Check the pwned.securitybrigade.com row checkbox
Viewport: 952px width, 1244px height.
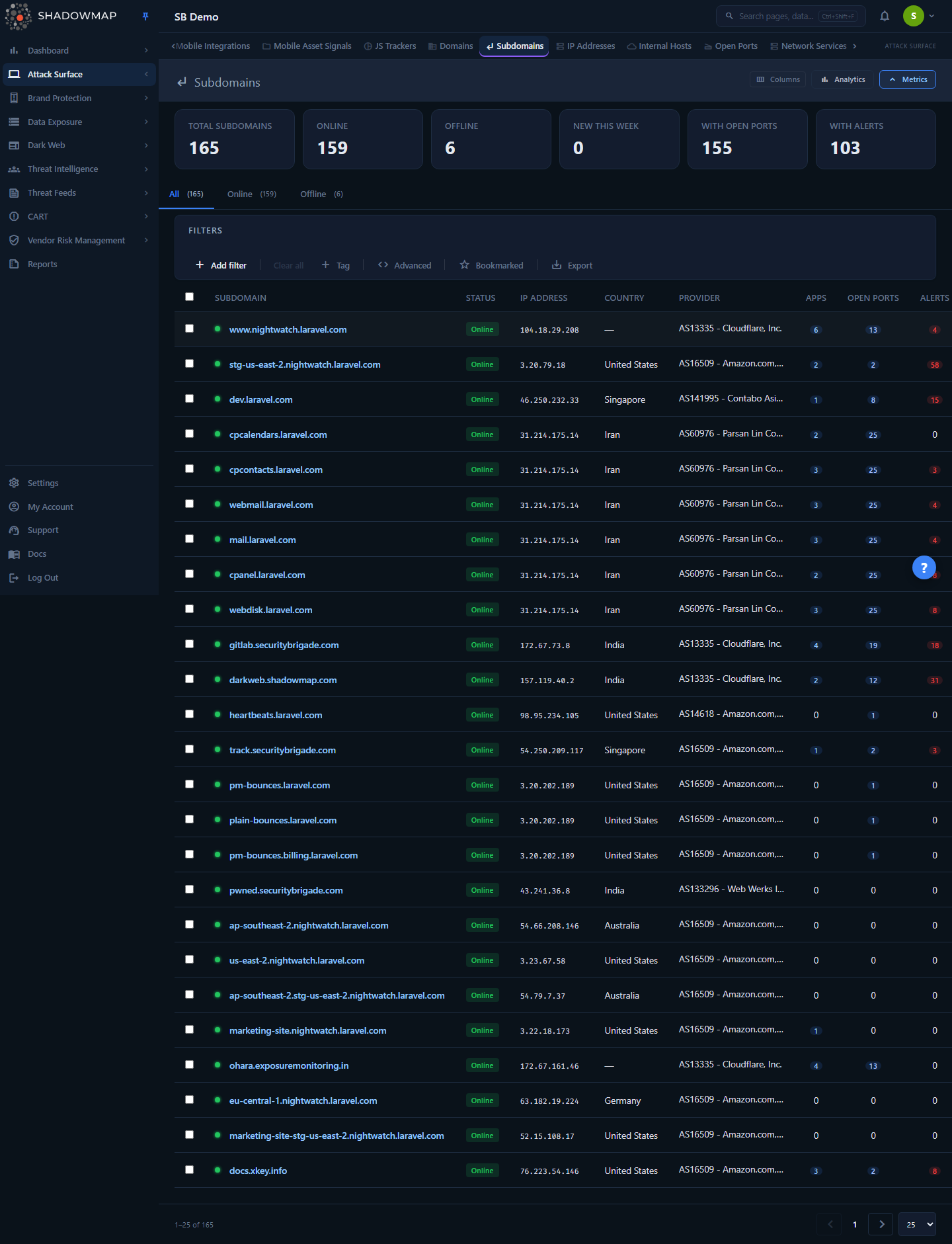(x=190, y=890)
